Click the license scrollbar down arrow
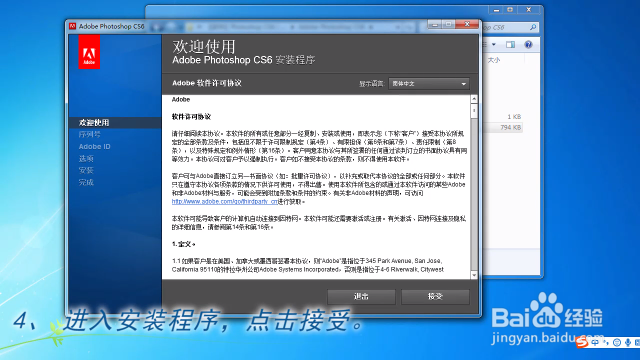The width and height of the screenshot is (640, 360). click(474, 275)
